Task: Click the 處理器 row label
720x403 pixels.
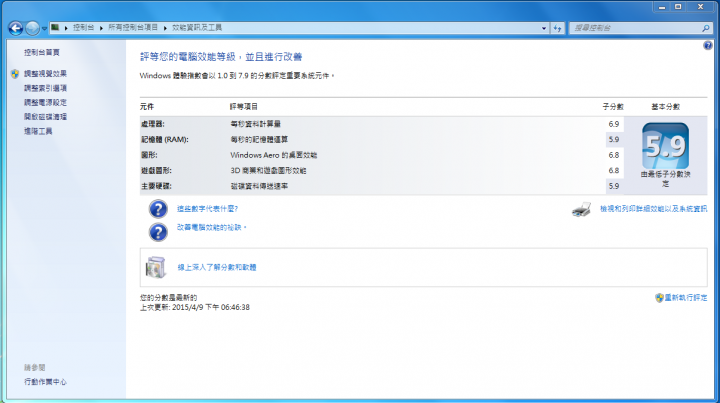Action: click(153, 124)
